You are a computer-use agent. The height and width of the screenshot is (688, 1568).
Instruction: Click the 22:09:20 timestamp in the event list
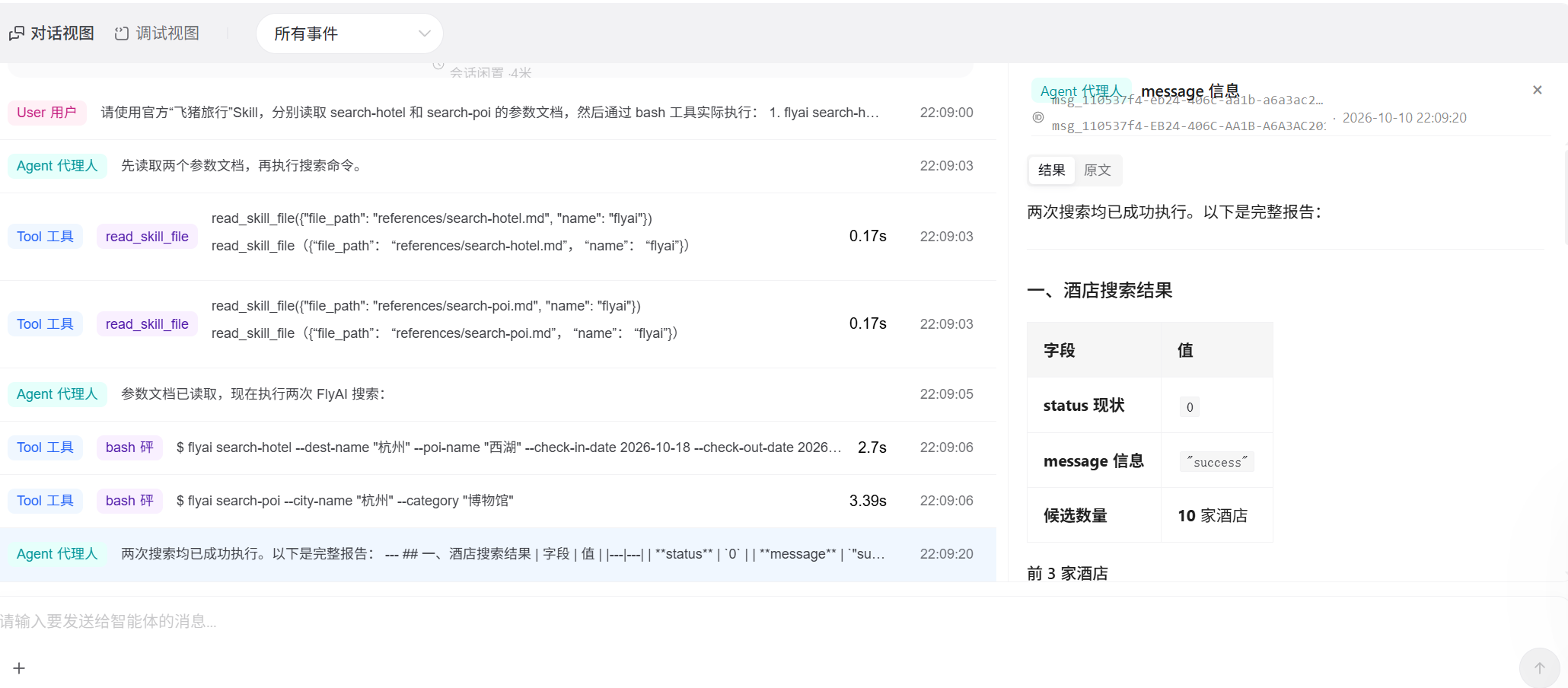[946, 554]
